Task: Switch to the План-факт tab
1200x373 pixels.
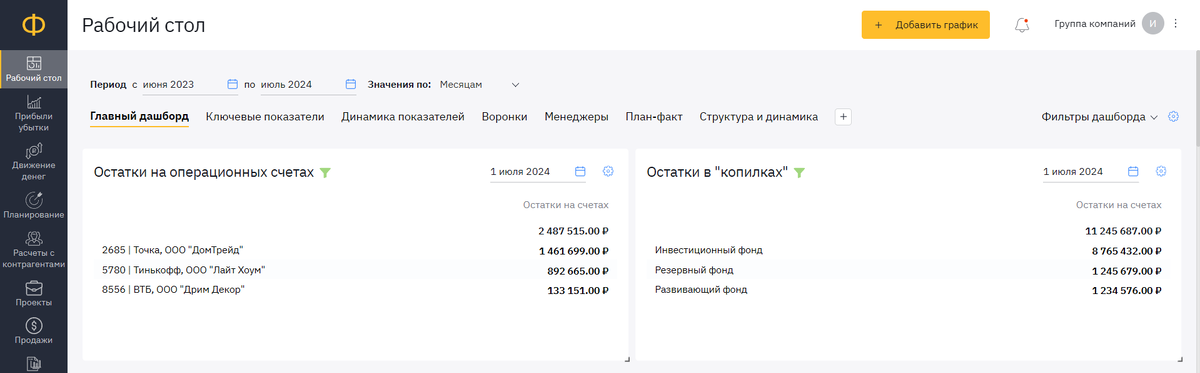Action: coord(654,117)
